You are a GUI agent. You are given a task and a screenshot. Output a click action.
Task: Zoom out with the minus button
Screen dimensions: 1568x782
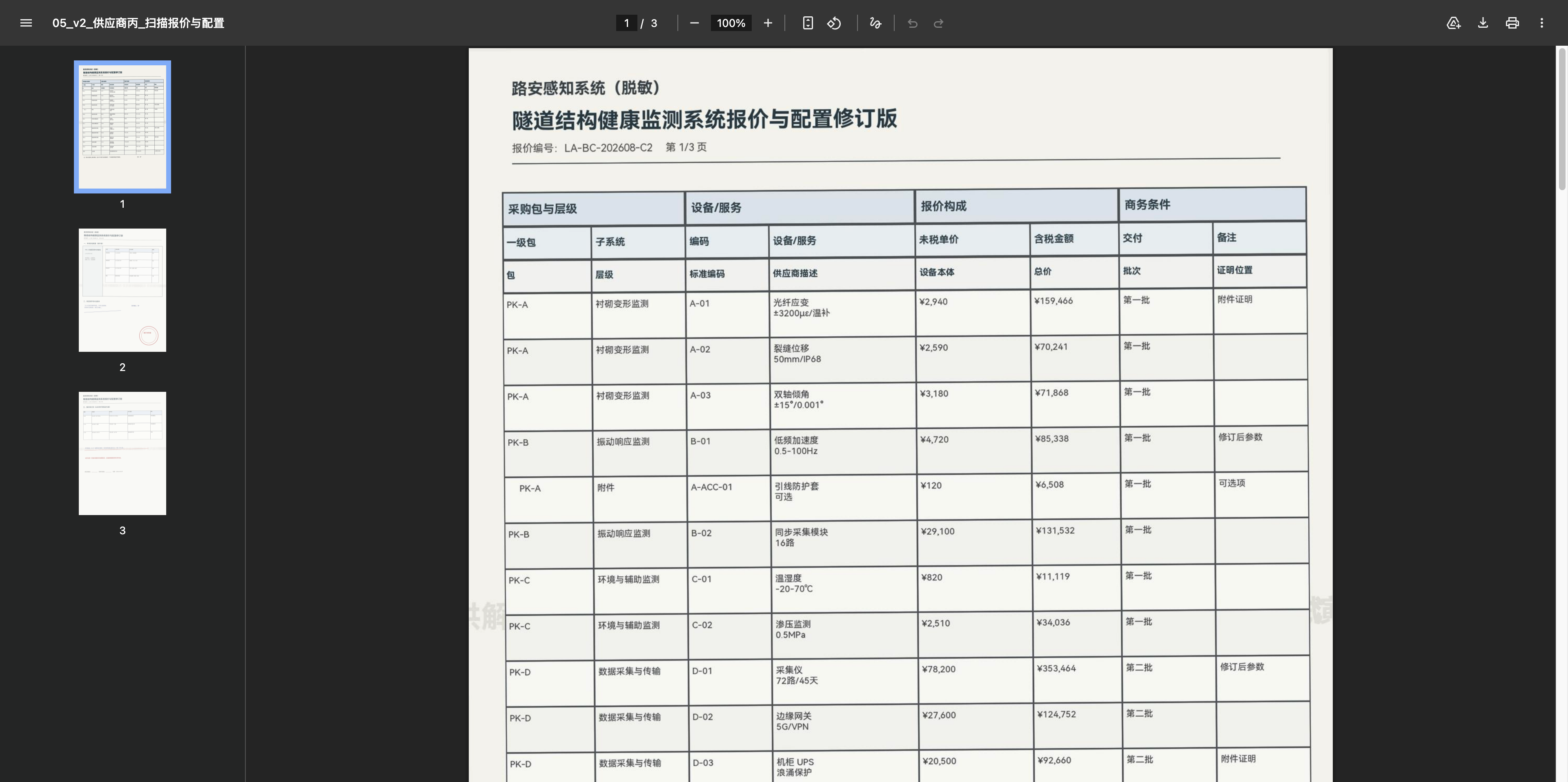(x=695, y=23)
